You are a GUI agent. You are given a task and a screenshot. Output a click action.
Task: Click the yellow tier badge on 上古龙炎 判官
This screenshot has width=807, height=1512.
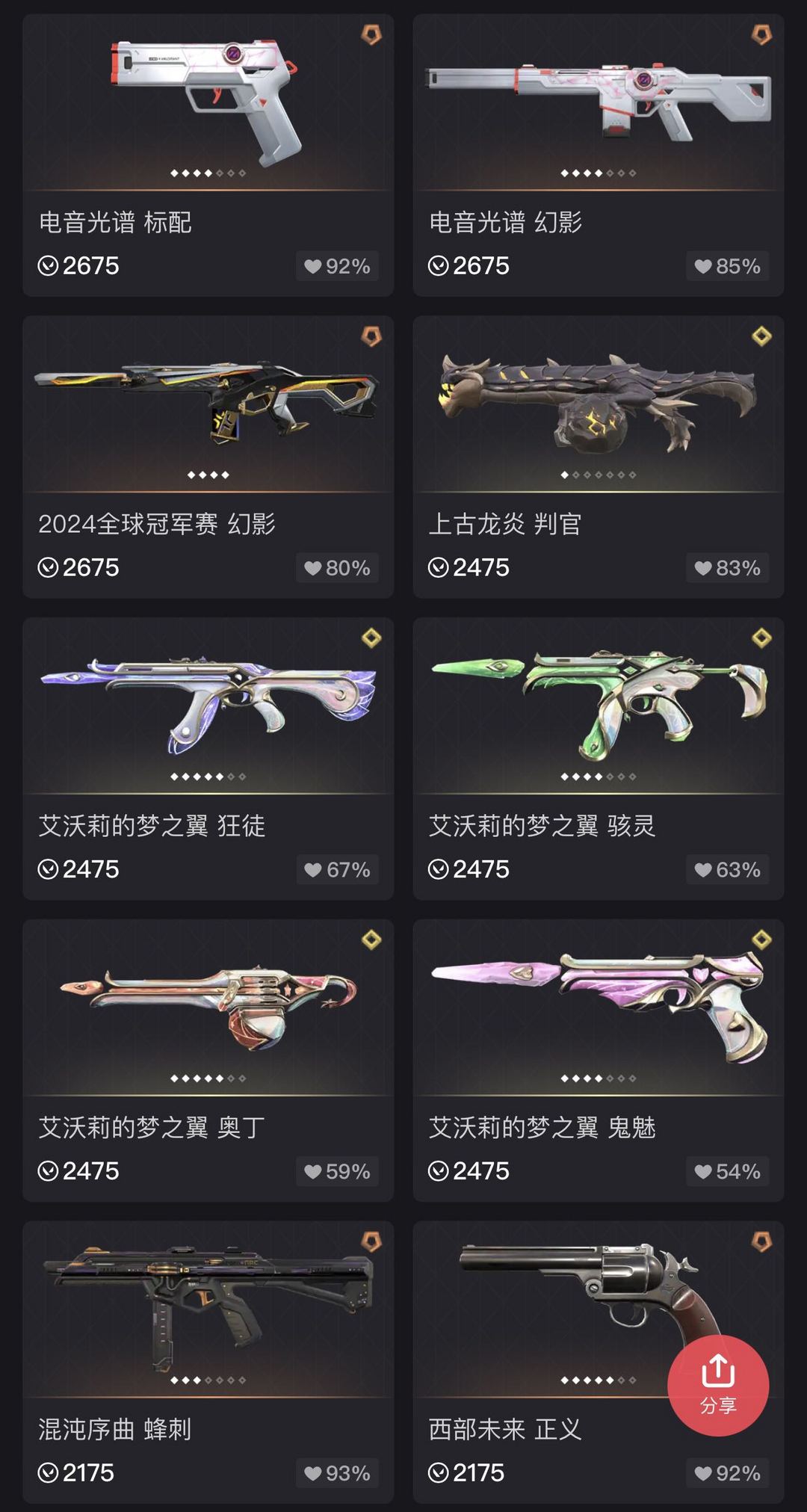761,336
